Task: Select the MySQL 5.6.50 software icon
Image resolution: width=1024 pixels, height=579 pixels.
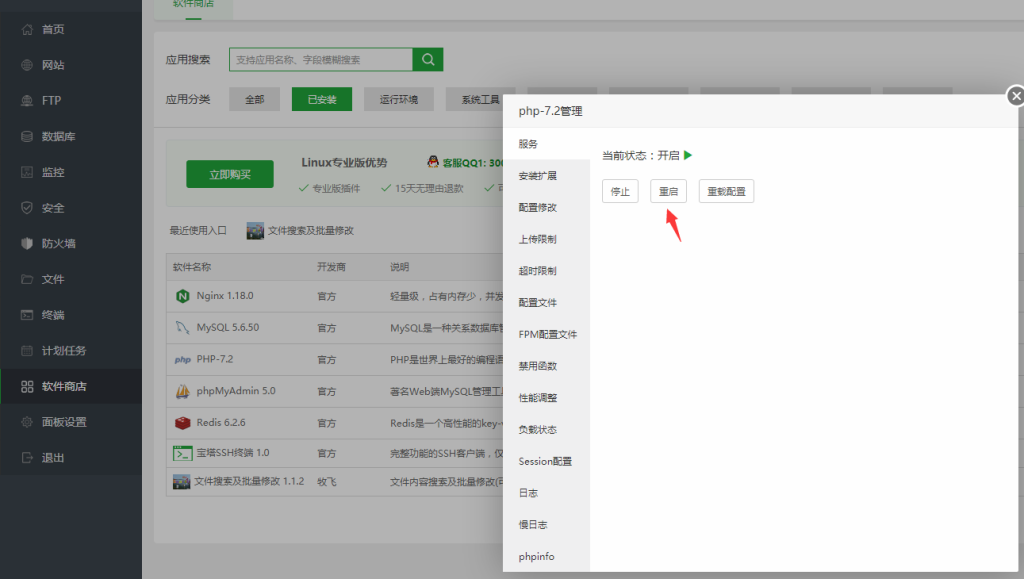Action: (x=183, y=326)
